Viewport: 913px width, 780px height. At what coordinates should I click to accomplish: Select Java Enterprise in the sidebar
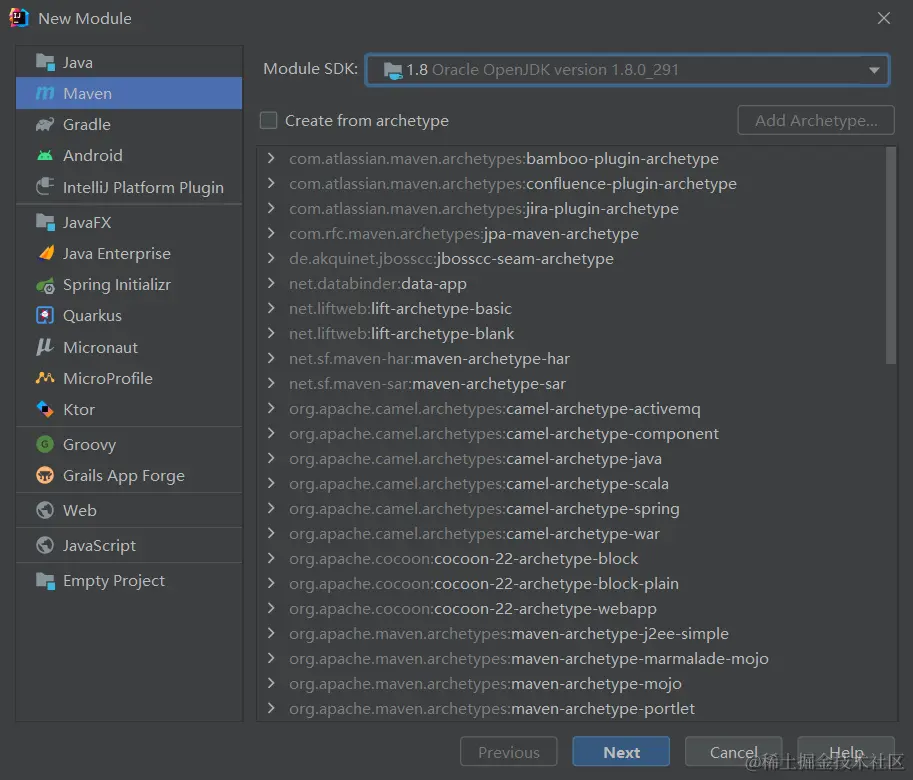116,254
